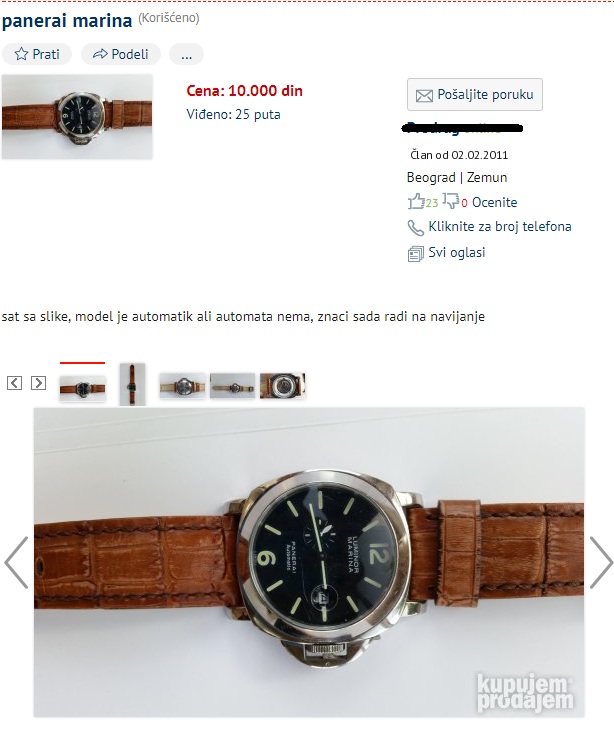Reveal the seller's number via Kliknite za broj telefona
614x736 pixels.
click(499, 226)
